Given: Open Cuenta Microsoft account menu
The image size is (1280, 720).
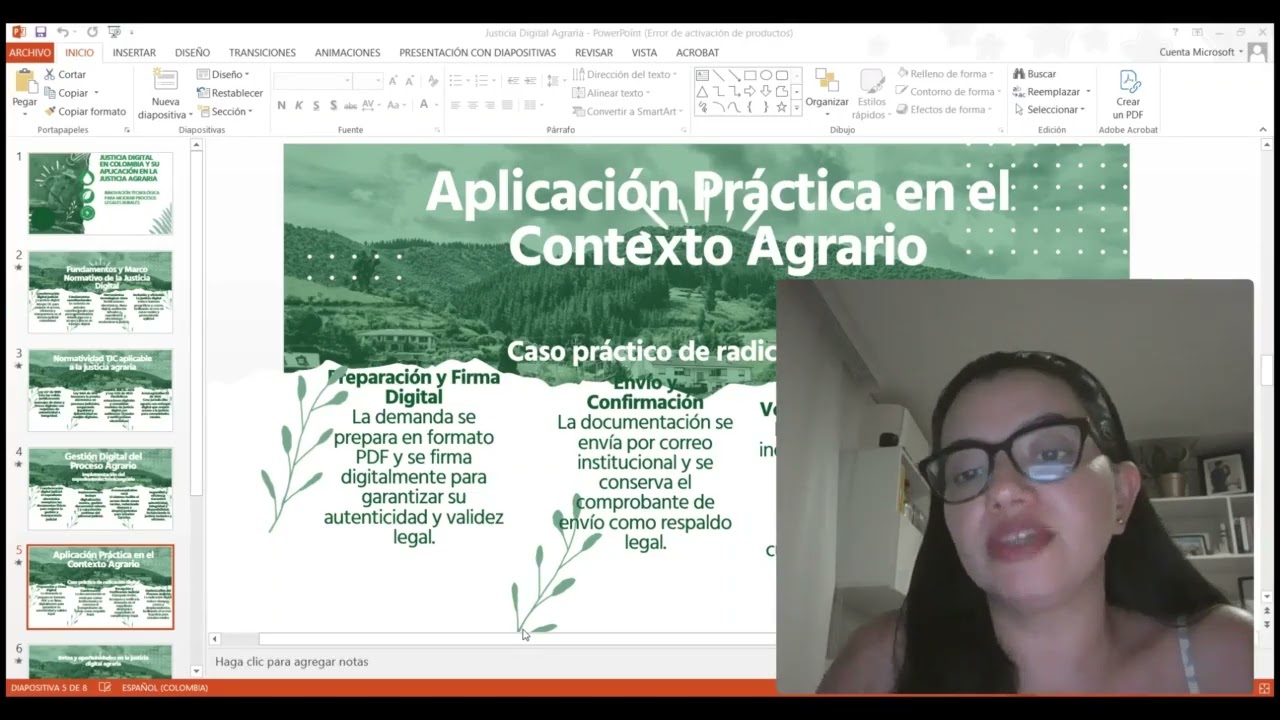Looking at the screenshot, I should pyautogui.click(x=1201, y=52).
